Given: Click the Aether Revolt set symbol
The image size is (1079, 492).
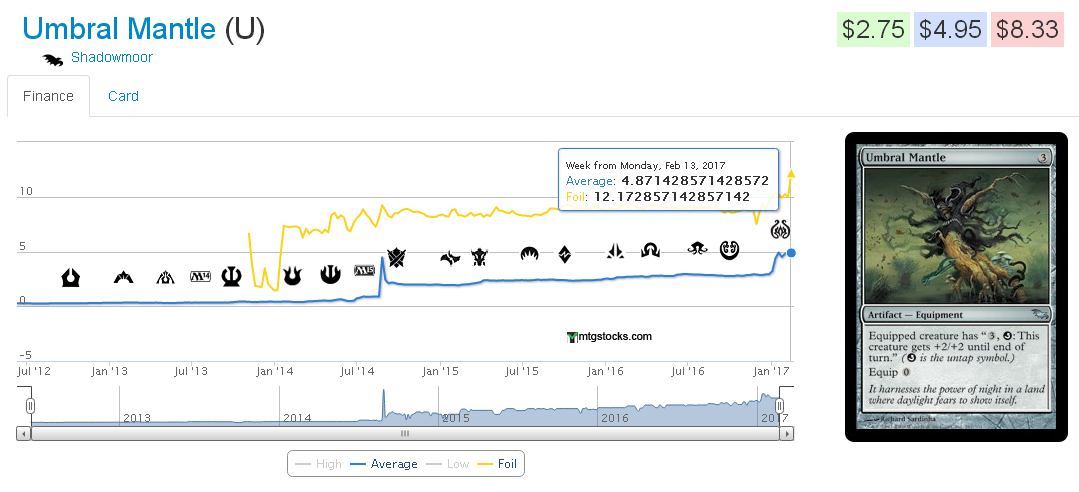Looking at the screenshot, I should click(780, 229).
